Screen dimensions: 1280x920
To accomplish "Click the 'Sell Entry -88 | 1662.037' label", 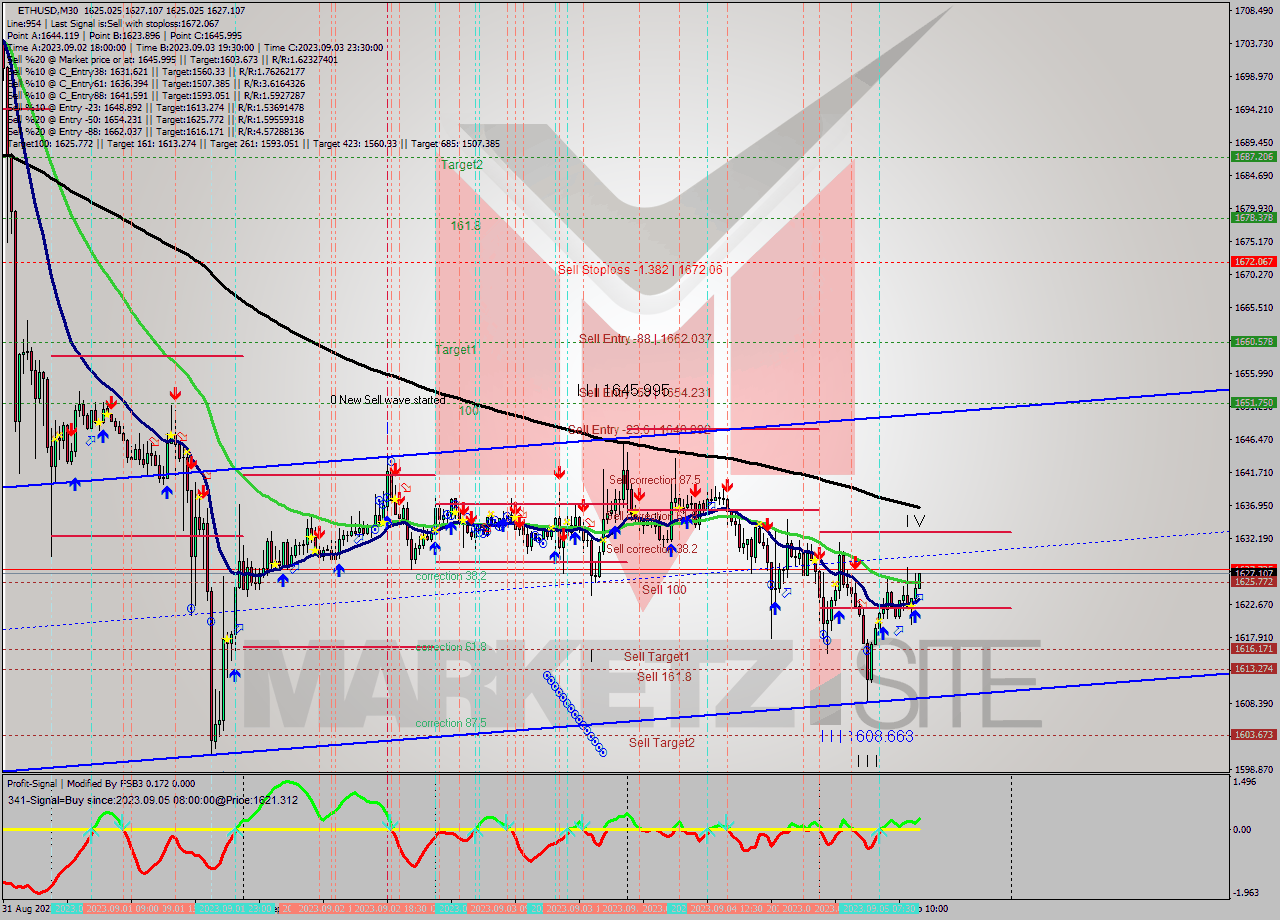I will (x=645, y=339).
